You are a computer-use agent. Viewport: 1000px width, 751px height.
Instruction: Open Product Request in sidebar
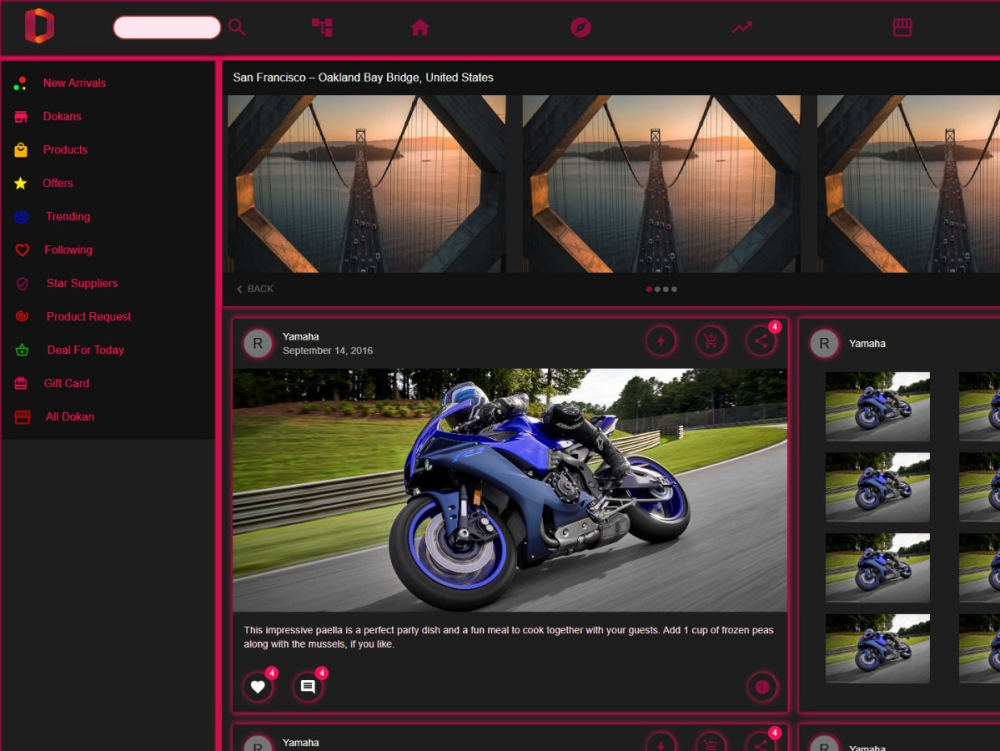pyautogui.click(x=89, y=316)
